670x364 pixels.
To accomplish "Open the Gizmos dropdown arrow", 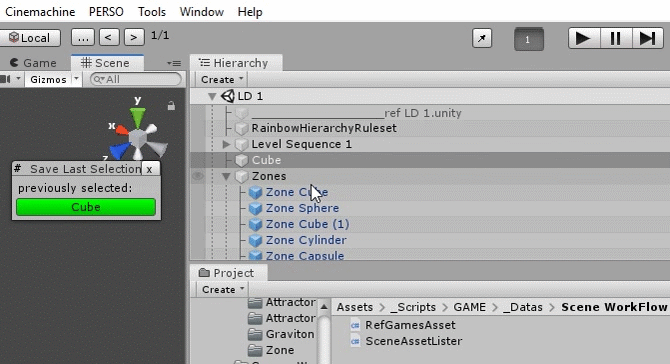I will [x=76, y=79].
